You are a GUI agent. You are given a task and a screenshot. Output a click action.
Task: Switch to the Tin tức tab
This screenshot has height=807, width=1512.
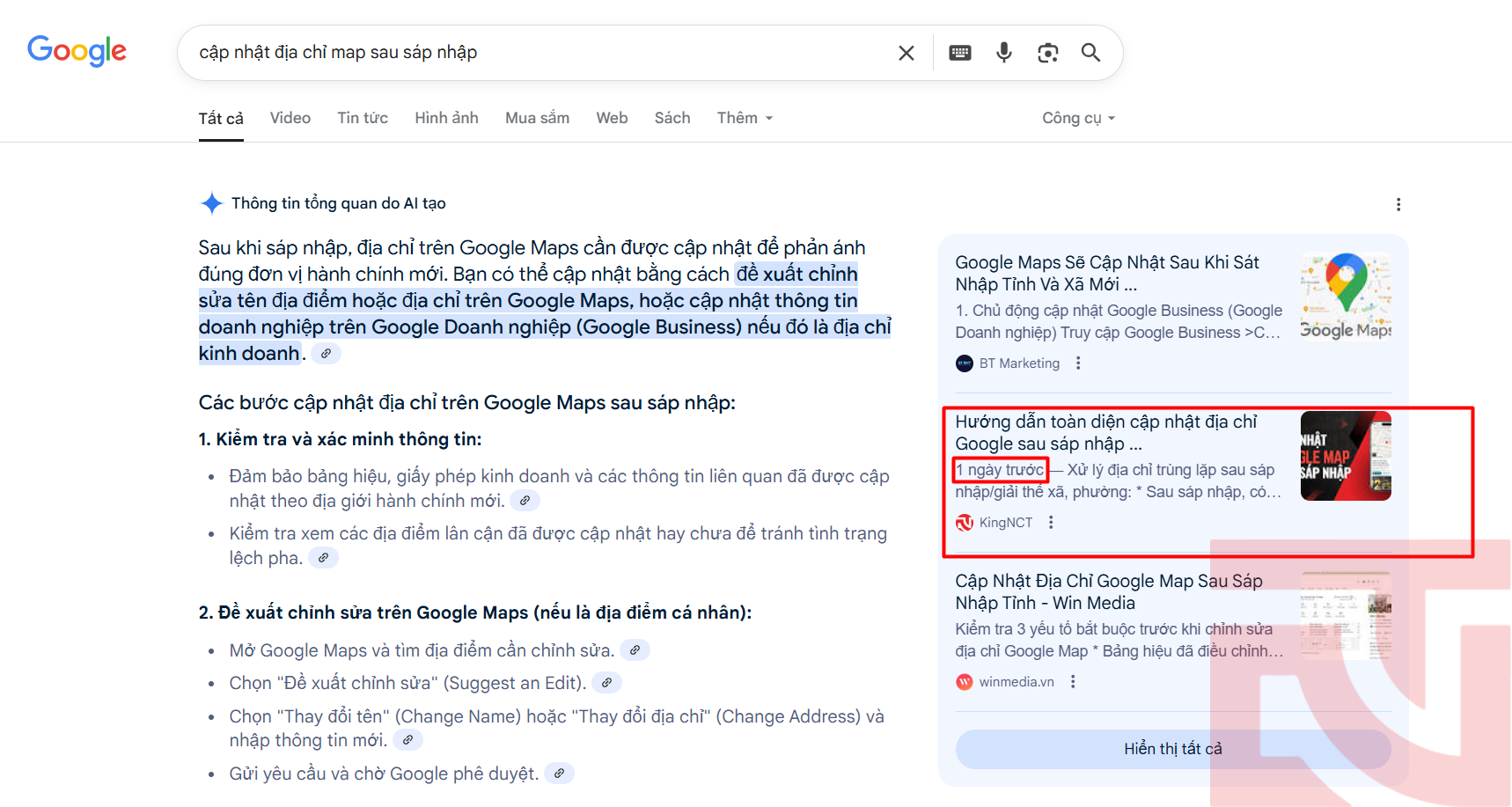click(x=363, y=118)
